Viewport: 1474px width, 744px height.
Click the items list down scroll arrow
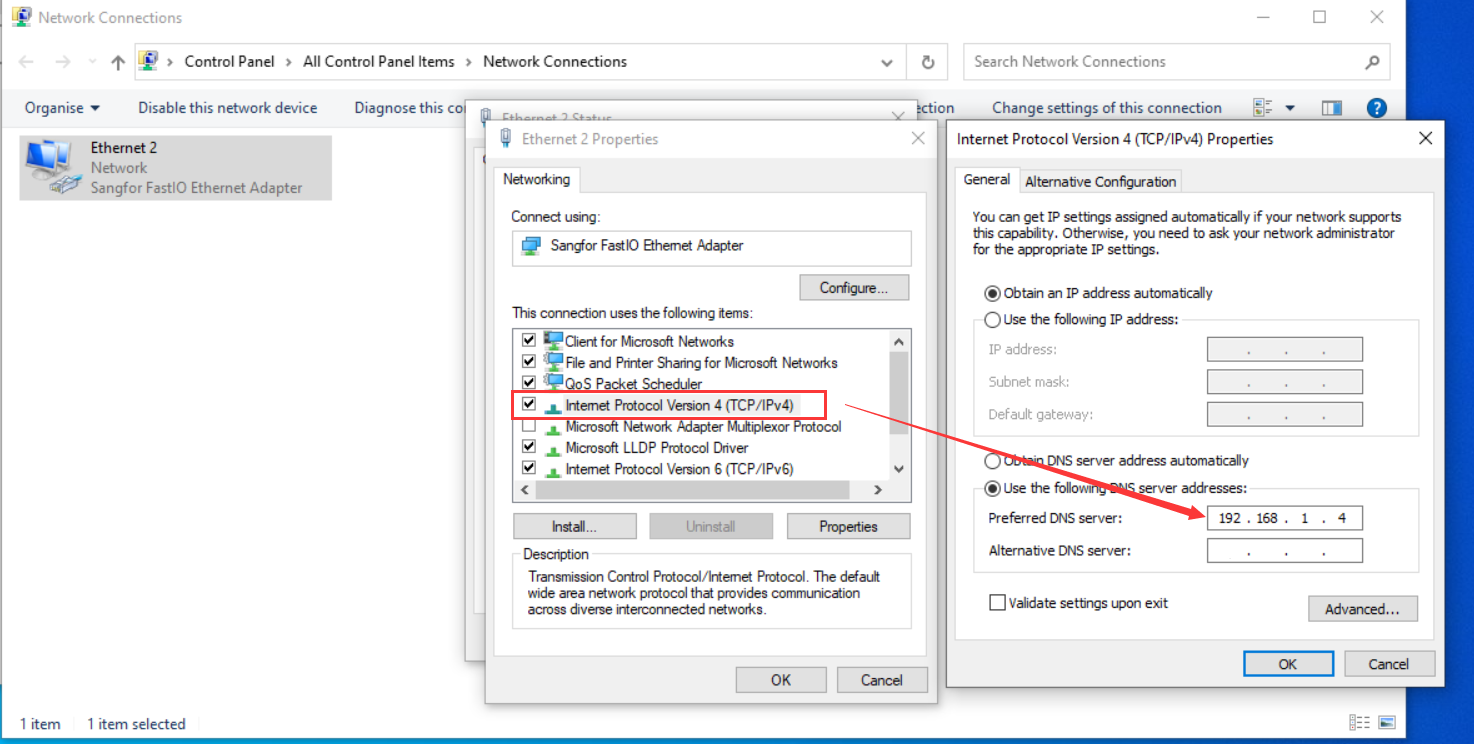click(x=898, y=468)
